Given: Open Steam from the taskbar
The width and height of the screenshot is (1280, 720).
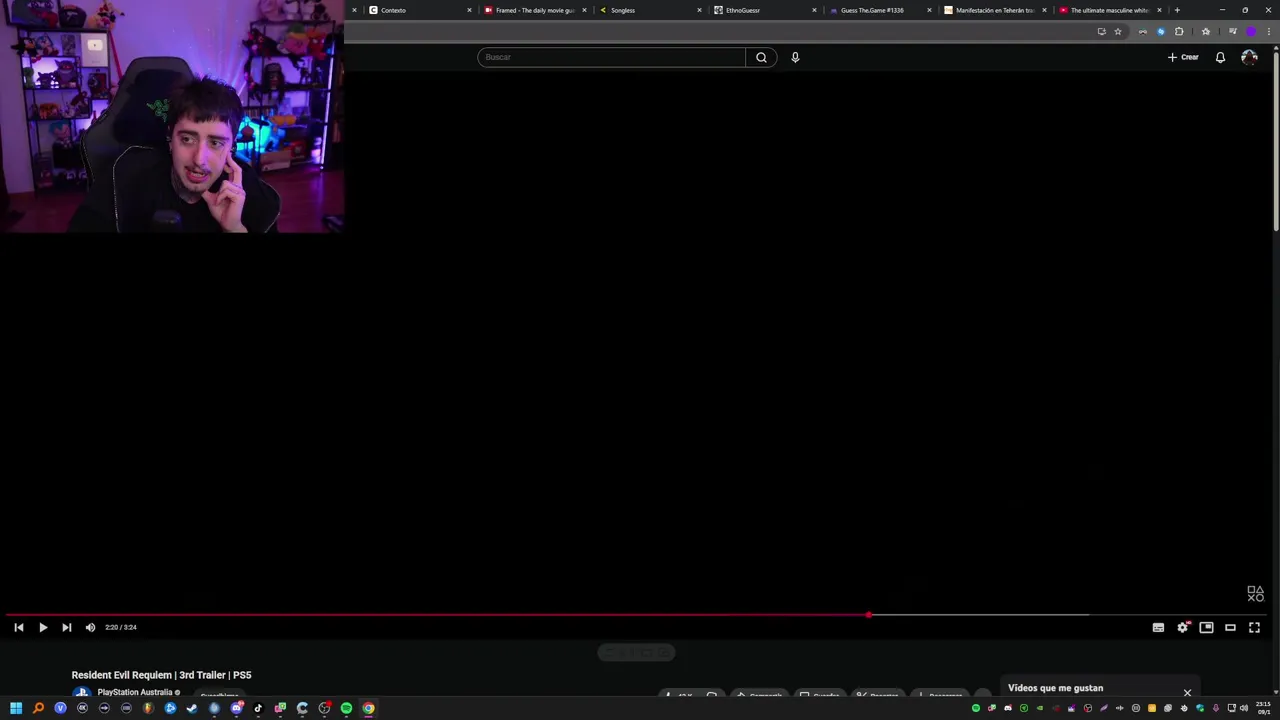Looking at the screenshot, I should 192,708.
